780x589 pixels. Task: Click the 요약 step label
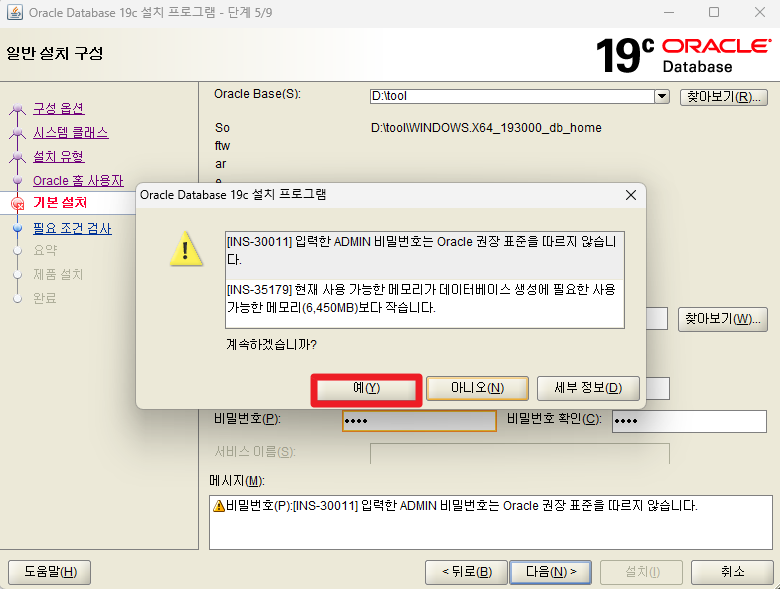click(45, 250)
